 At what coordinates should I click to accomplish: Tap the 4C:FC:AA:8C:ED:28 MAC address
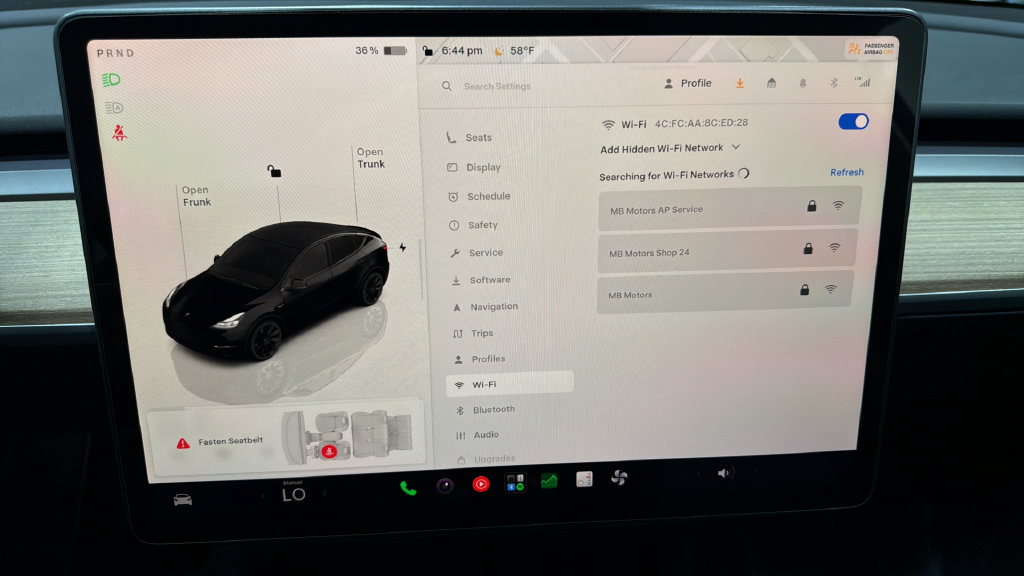(701, 123)
